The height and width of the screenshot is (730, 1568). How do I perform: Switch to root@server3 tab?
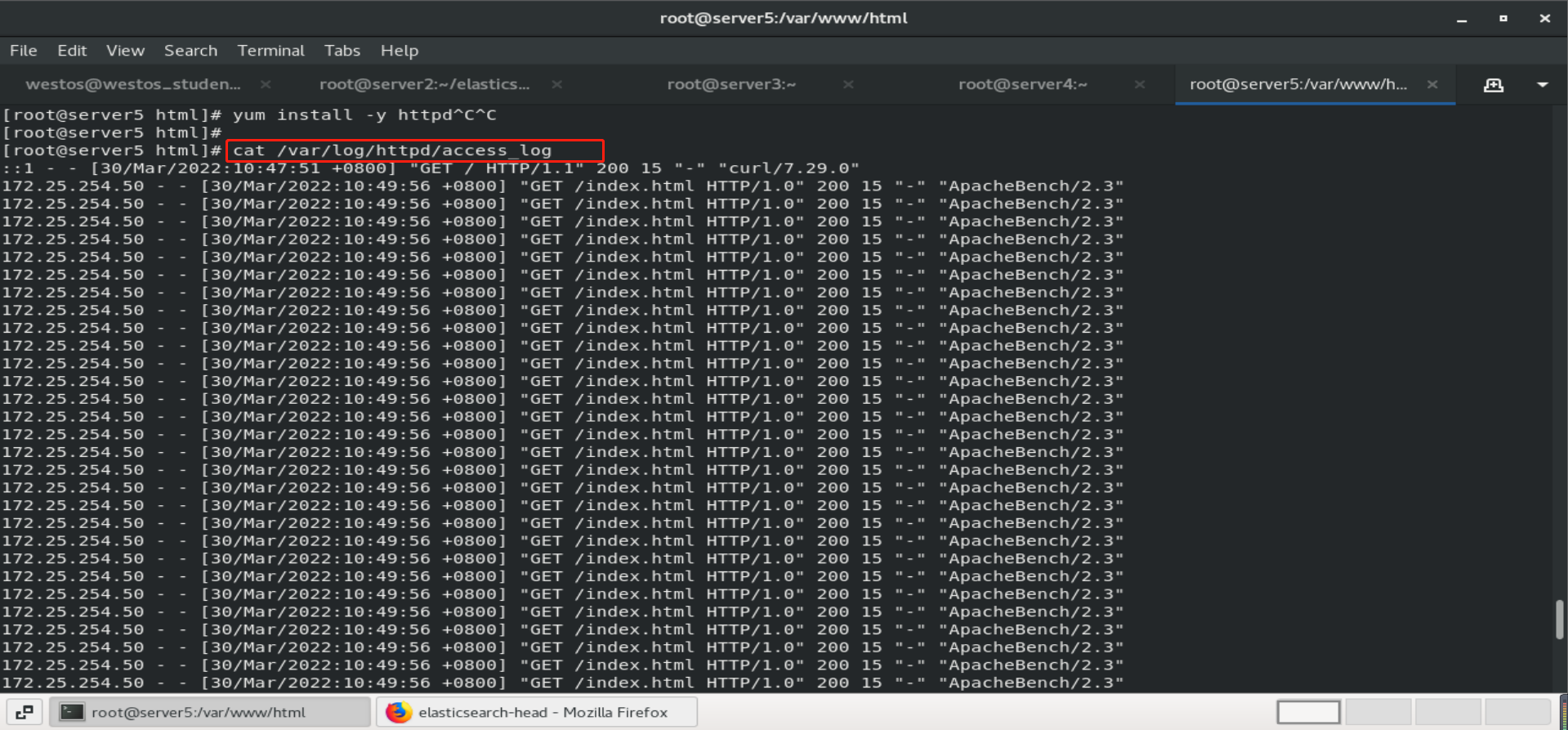click(x=731, y=84)
